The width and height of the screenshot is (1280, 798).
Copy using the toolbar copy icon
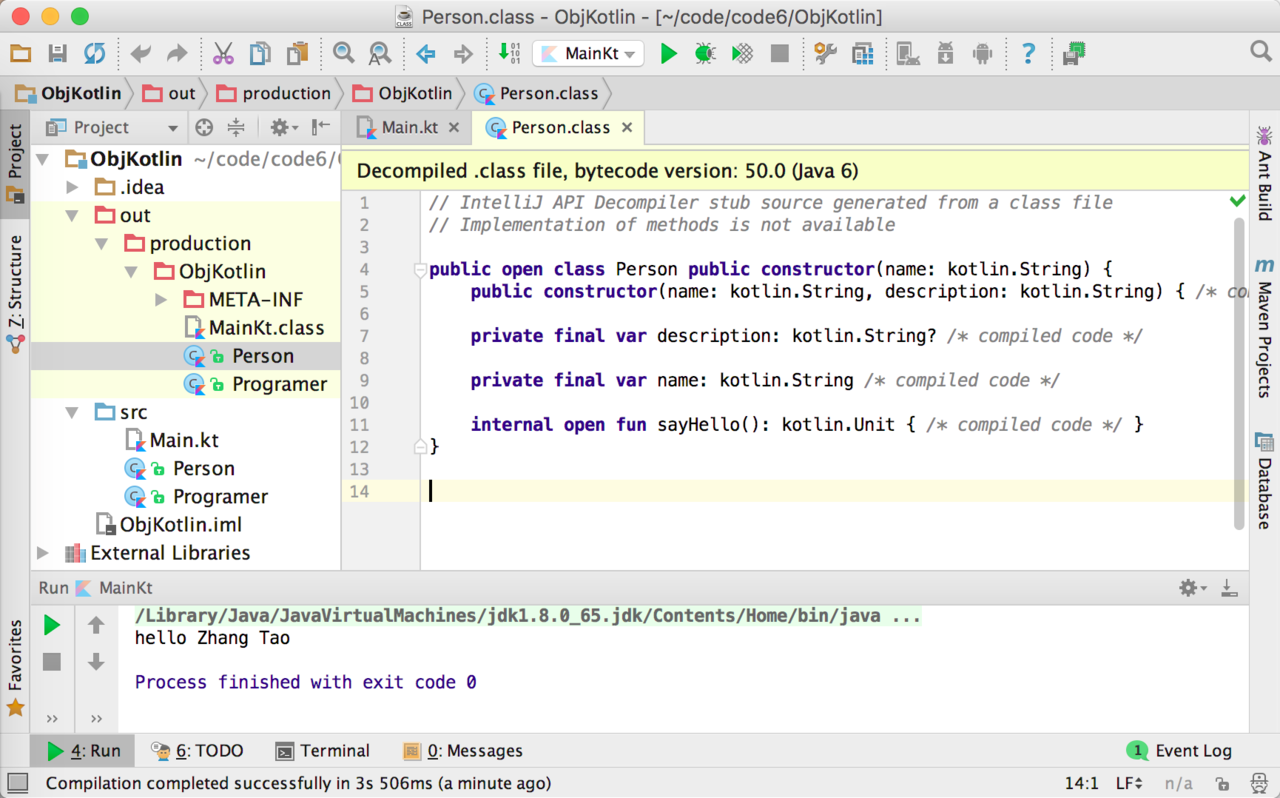[x=260, y=54]
